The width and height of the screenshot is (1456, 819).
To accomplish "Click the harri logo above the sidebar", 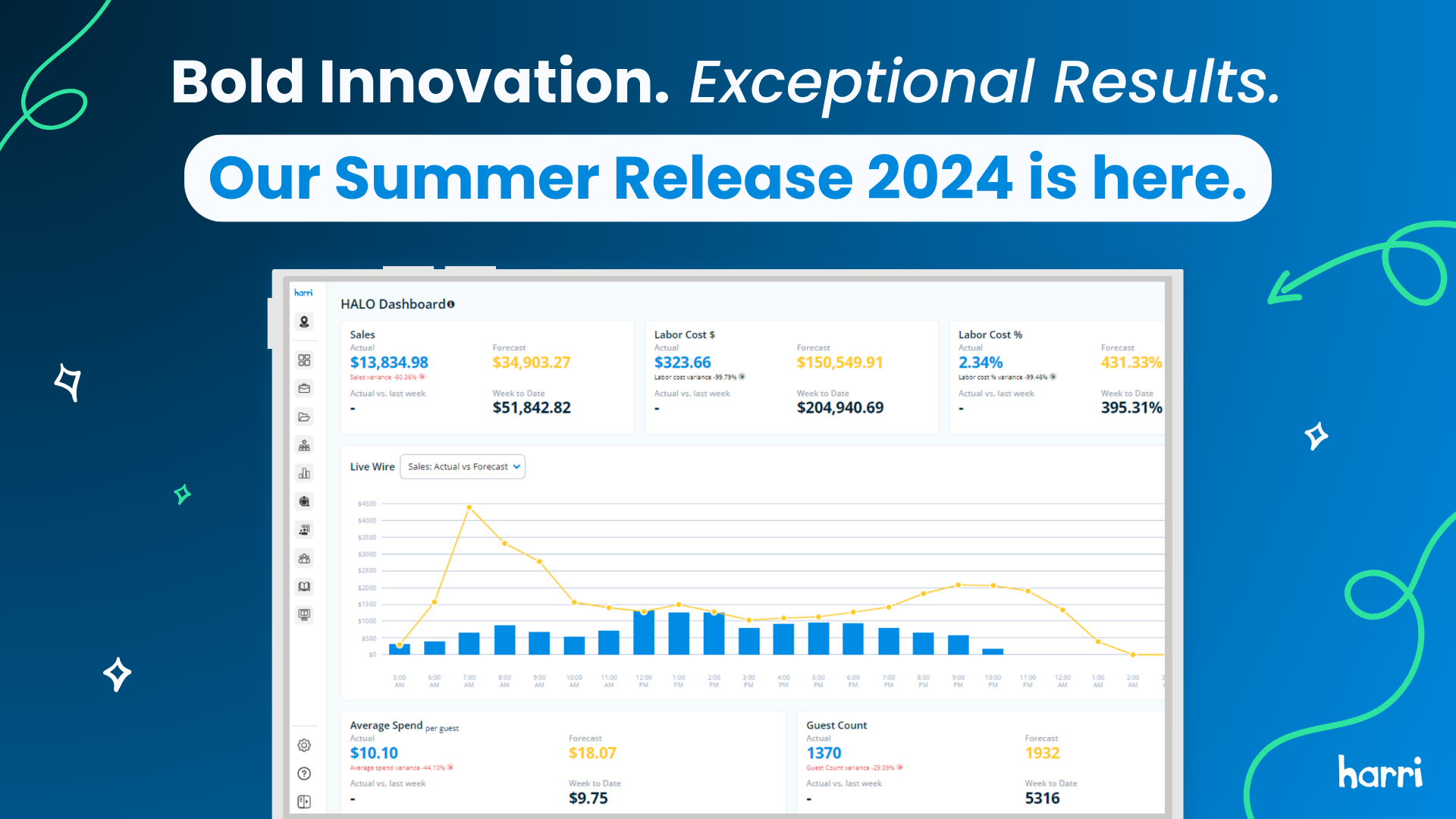I will tap(305, 292).
